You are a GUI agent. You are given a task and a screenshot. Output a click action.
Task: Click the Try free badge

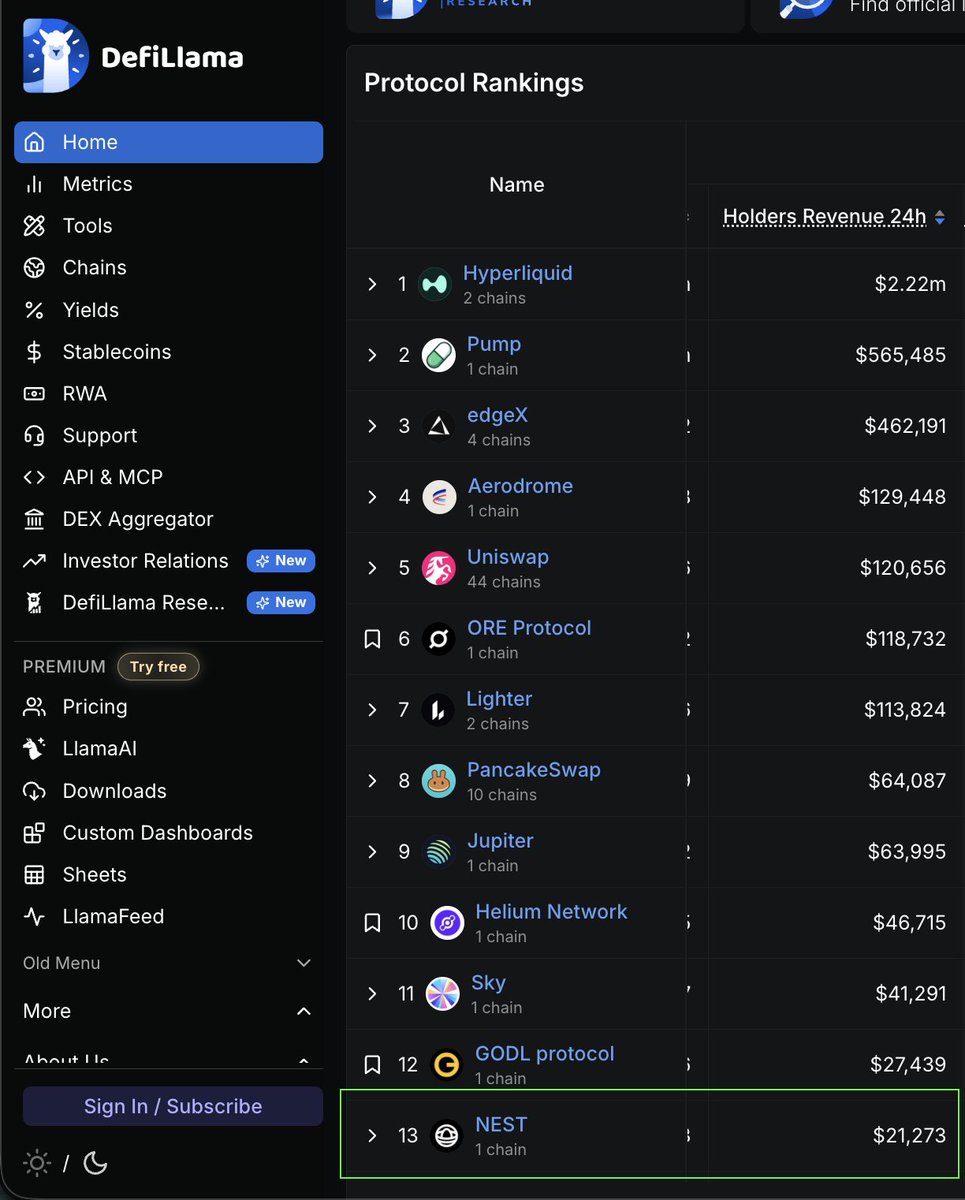[158, 667]
